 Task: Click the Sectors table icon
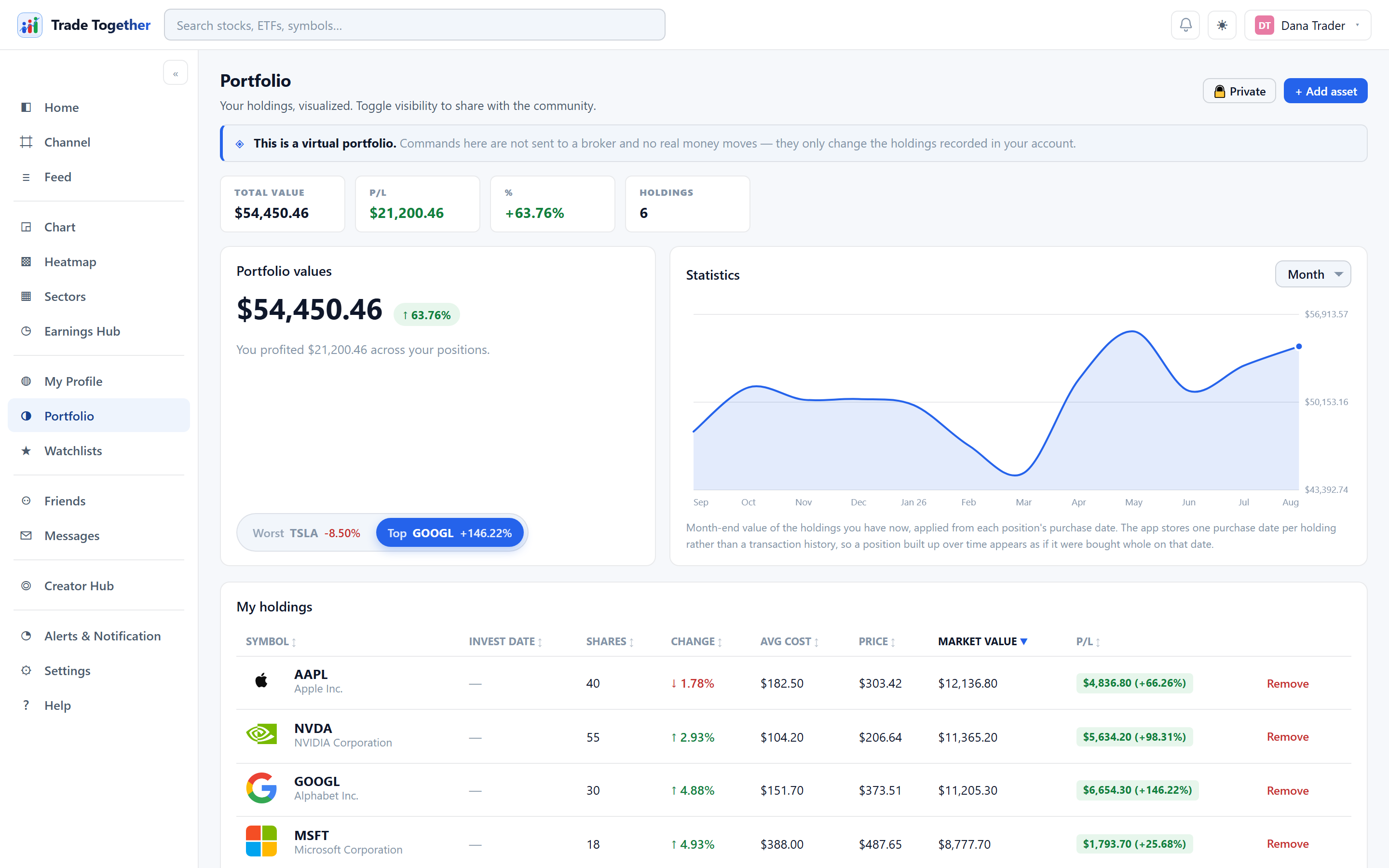[x=26, y=296]
